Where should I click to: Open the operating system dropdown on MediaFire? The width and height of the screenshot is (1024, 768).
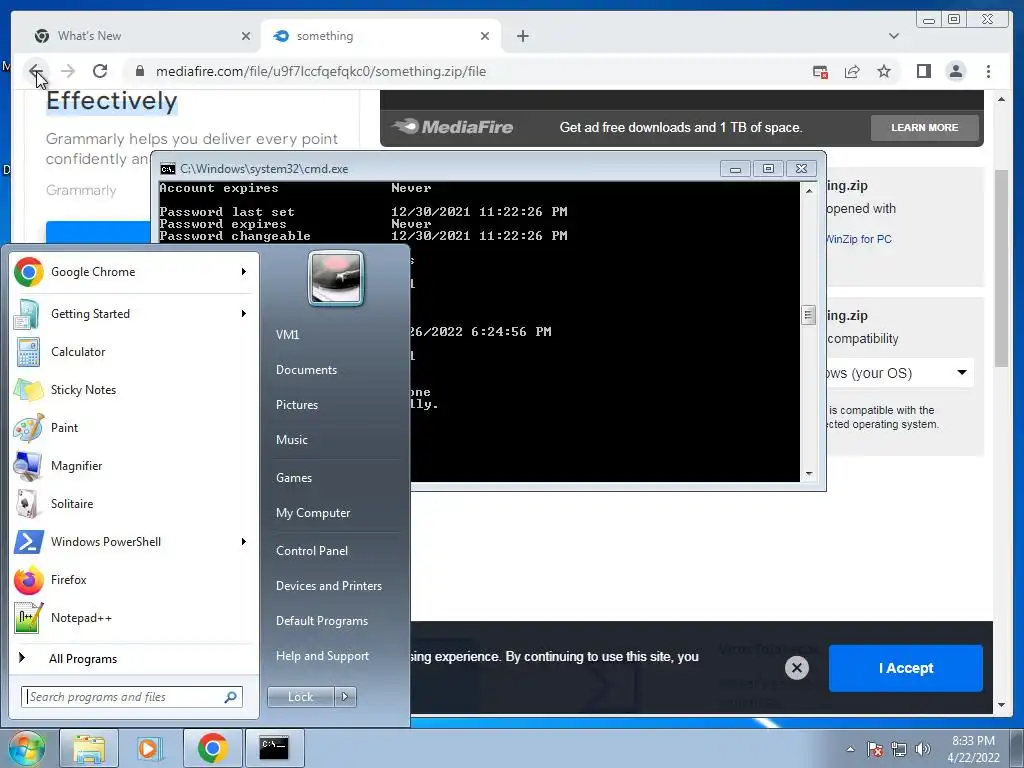click(x=901, y=373)
